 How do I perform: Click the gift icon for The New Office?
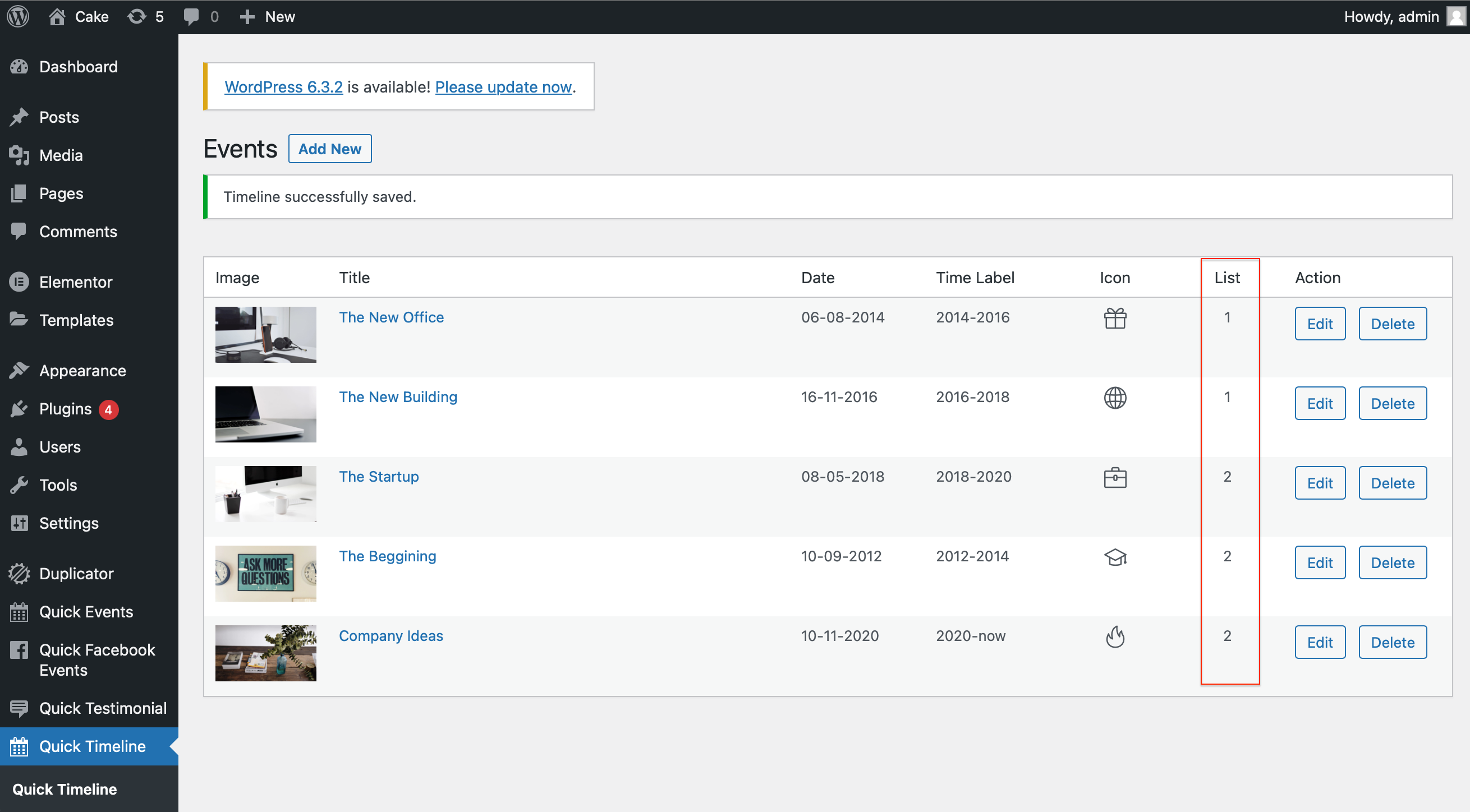pyautogui.click(x=1114, y=318)
